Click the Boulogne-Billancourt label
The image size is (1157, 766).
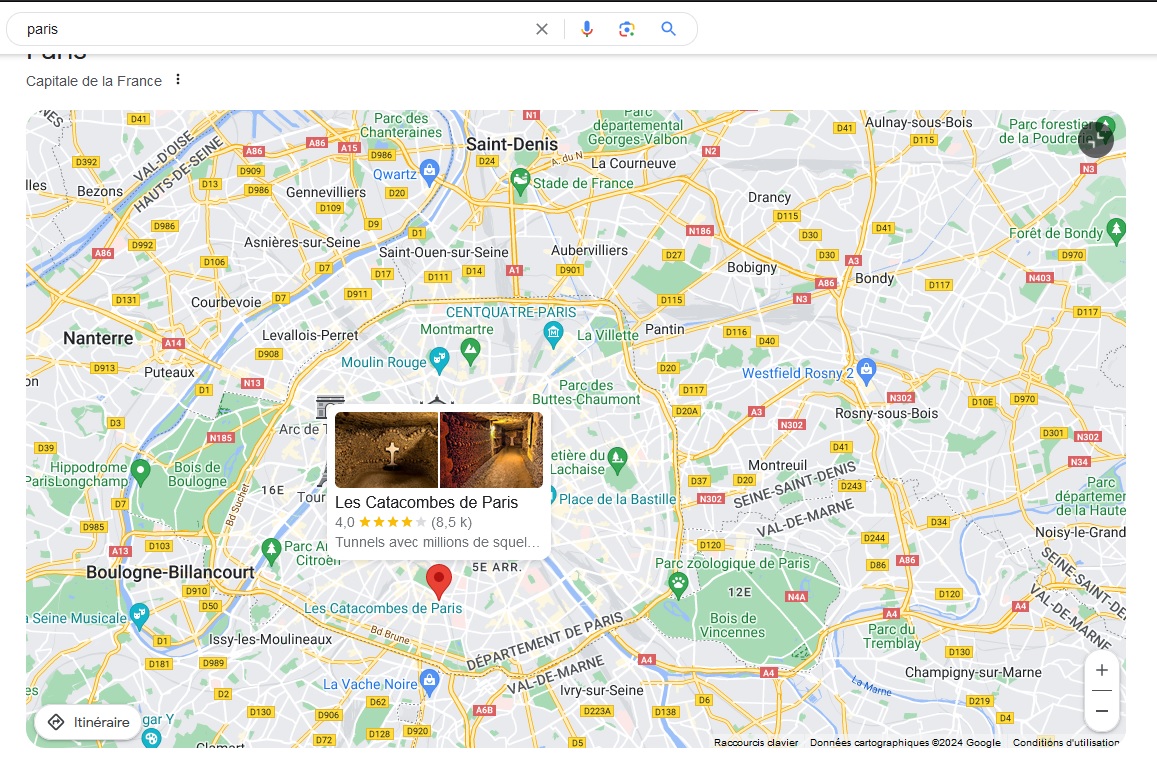[170, 572]
